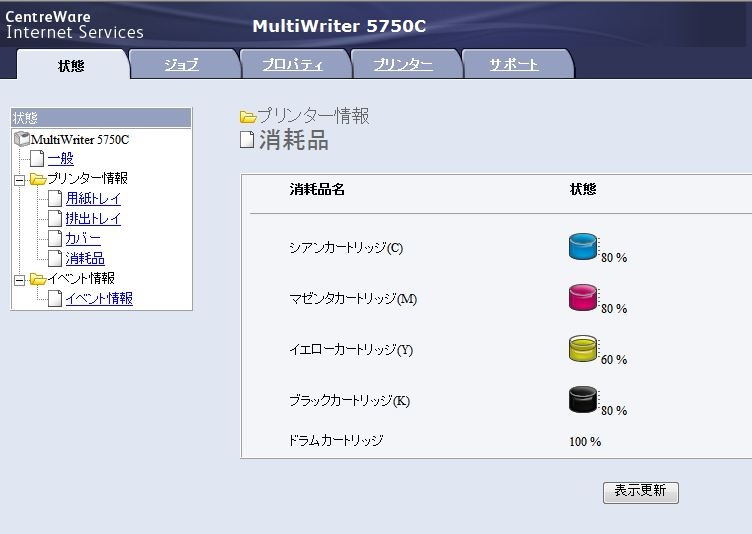Click the page icon next to カバー
This screenshot has width=752, height=534.
[55, 238]
